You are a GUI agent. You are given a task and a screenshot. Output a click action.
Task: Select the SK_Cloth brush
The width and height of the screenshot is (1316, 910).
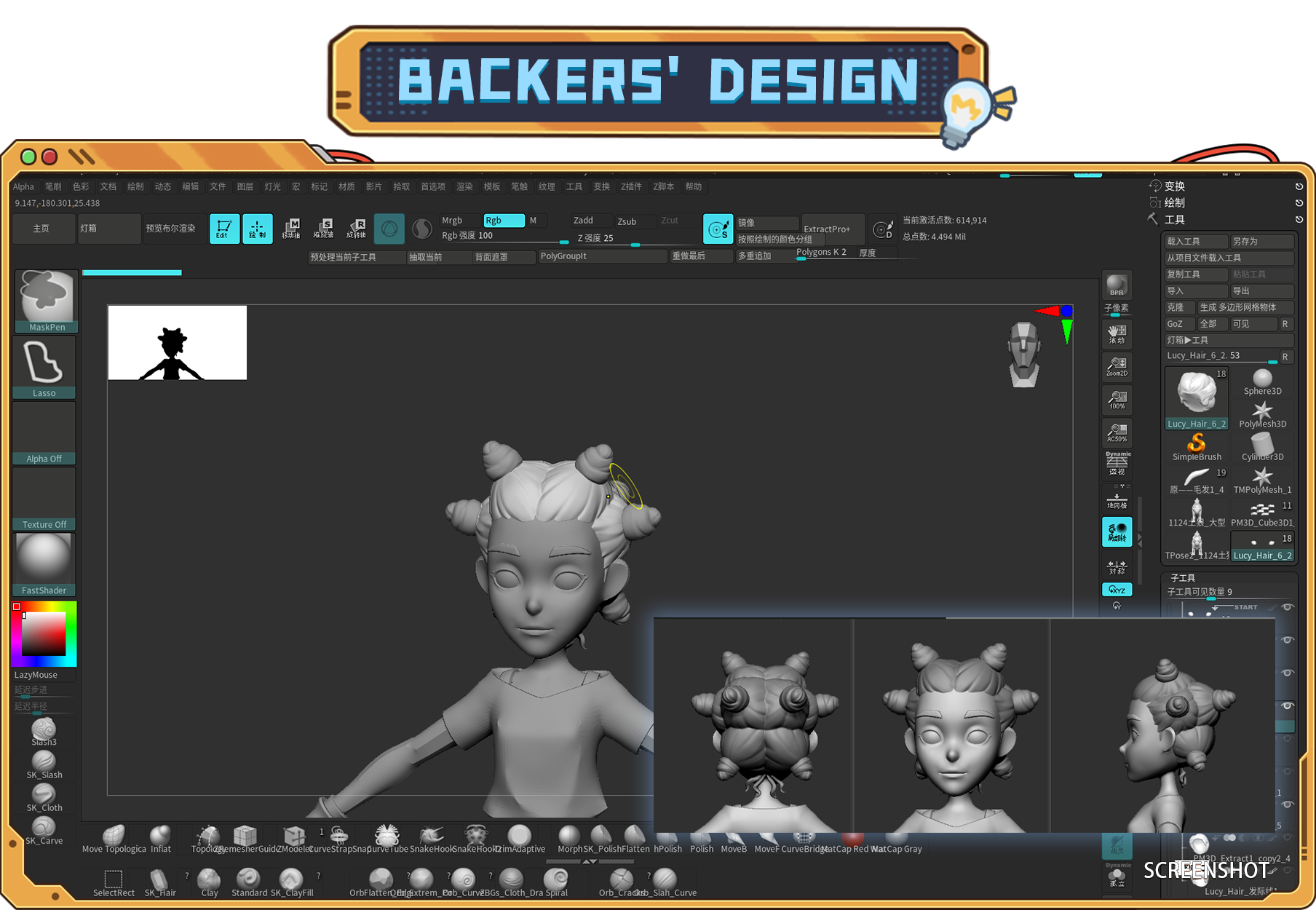click(44, 797)
